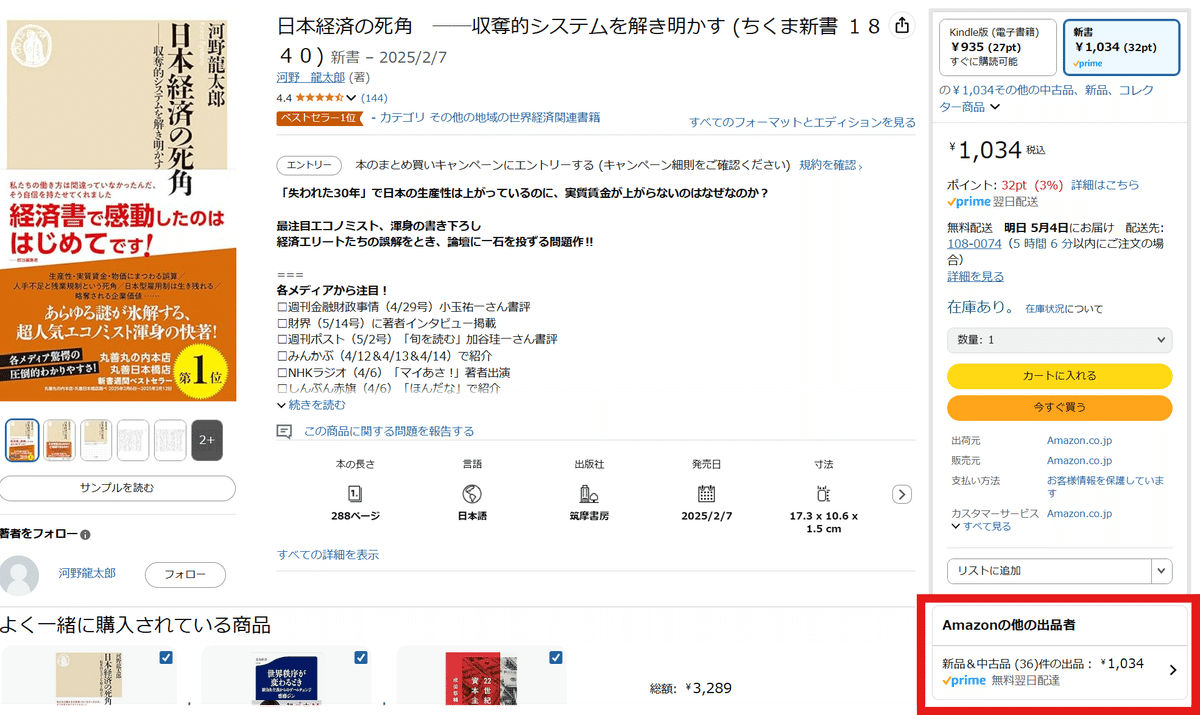Click お客様情報を保護しています link

coord(1106,487)
